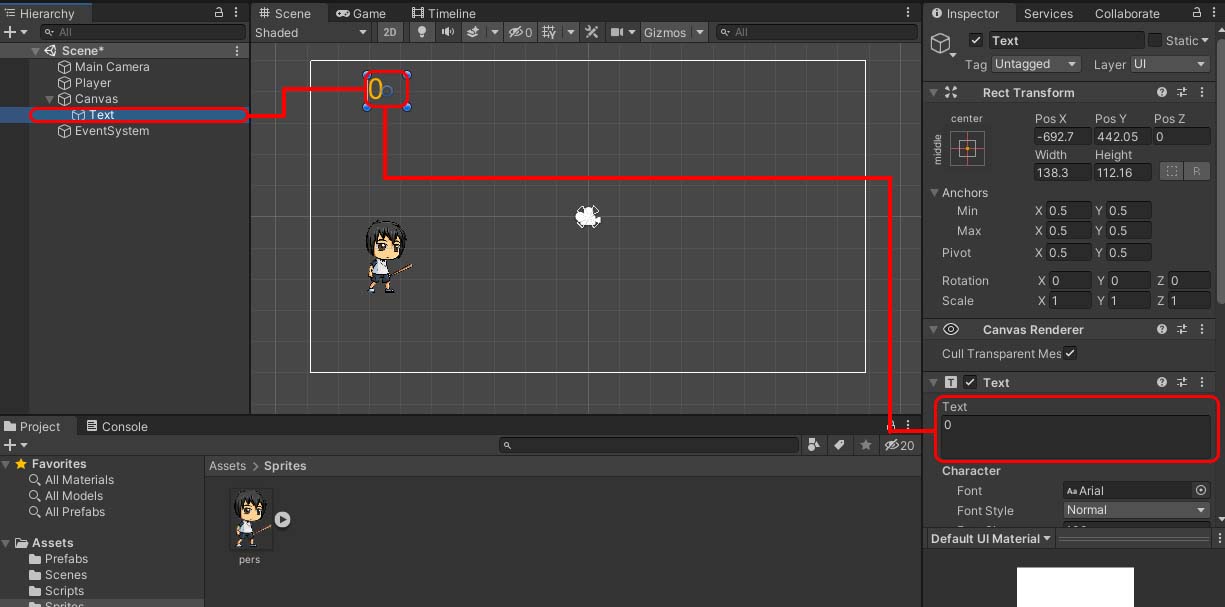Screen dimensions: 1225x607
Task: Click the anchor presets box icon
Action: click(x=967, y=149)
